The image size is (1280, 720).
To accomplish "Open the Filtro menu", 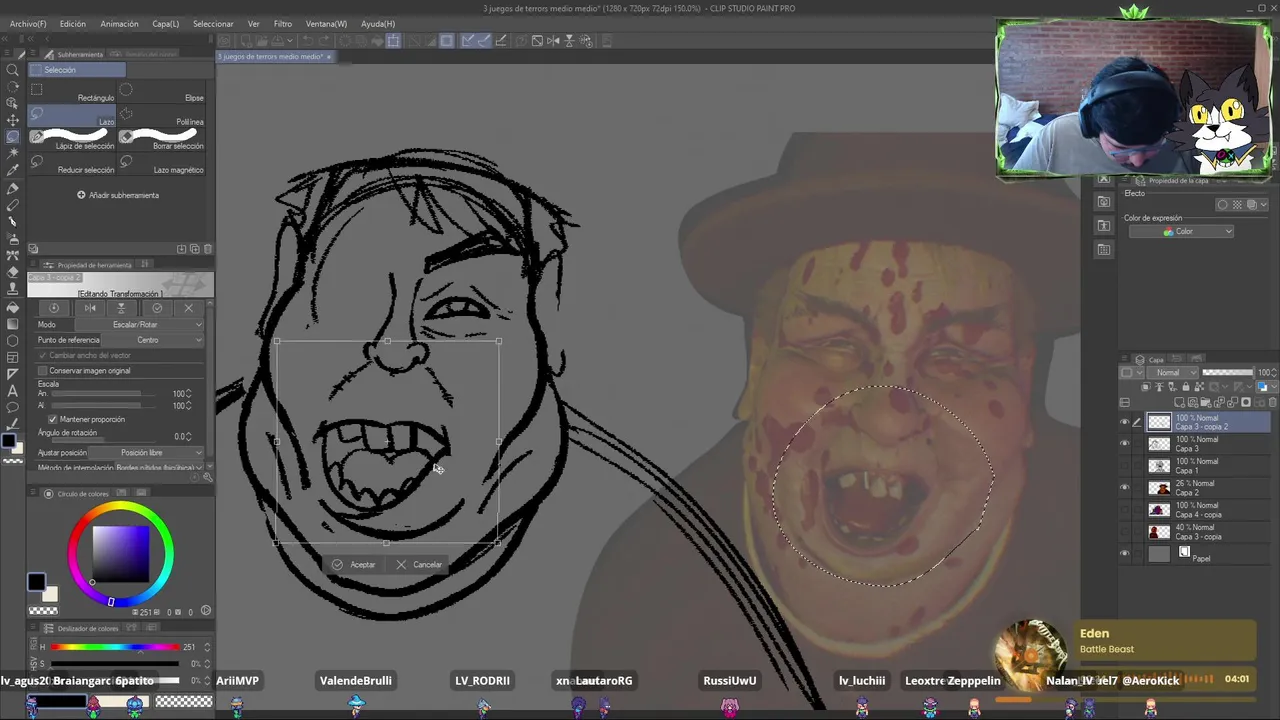I will click(283, 24).
